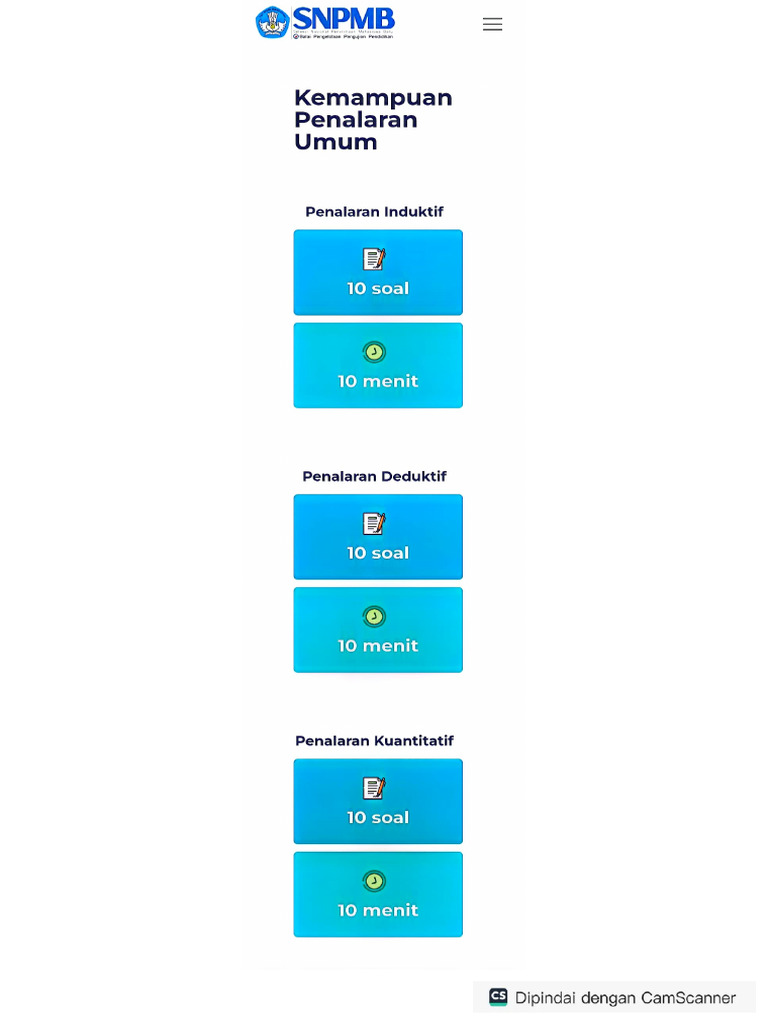Click the CamScanner CS logo icon

(x=498, y=997)
